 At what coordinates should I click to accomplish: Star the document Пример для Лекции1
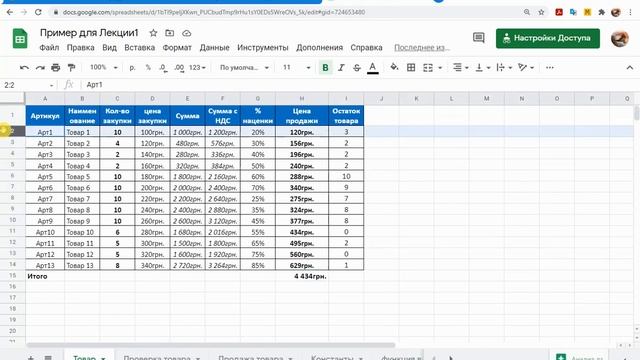tap(153, 33)
